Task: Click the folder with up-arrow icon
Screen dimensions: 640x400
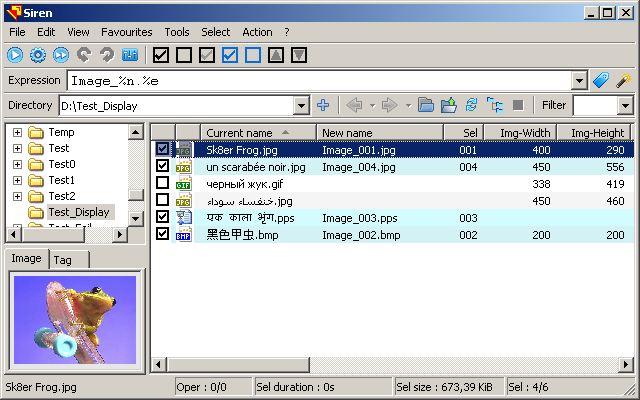Action: point(449,105)
